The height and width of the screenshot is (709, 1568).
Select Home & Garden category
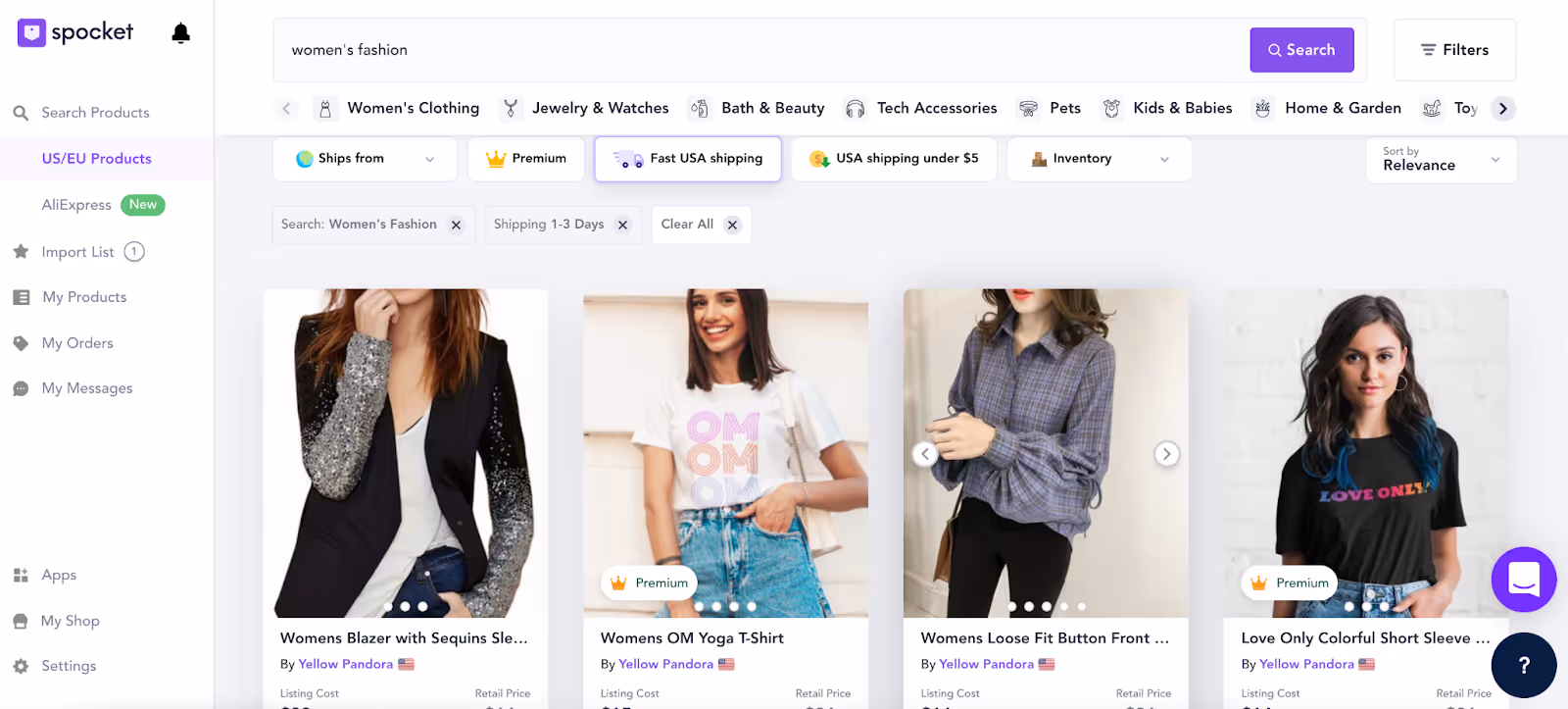[1328, 108]
